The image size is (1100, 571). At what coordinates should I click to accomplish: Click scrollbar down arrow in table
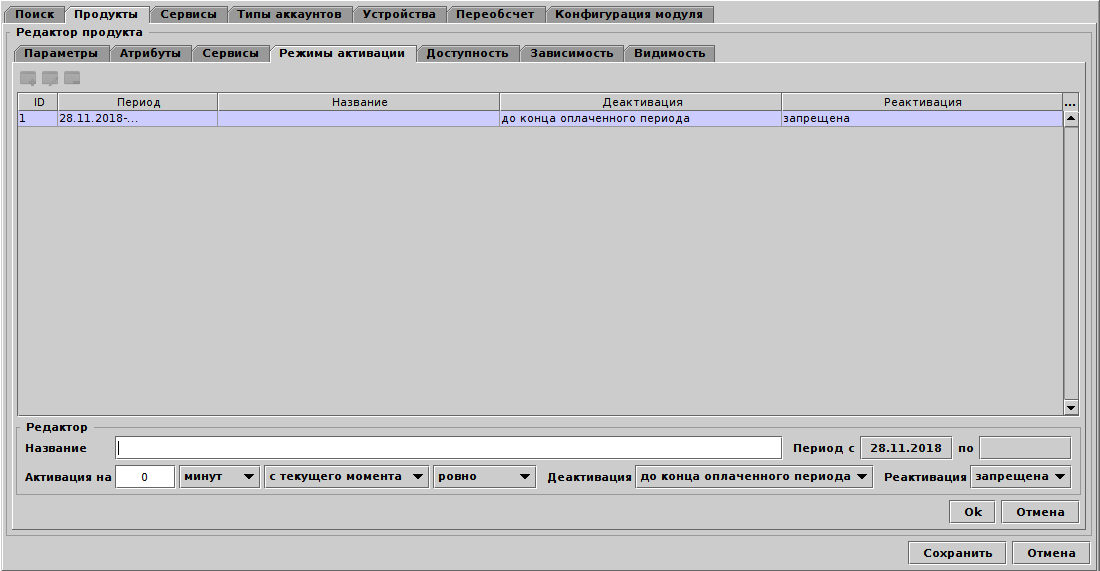(1071, 407)
